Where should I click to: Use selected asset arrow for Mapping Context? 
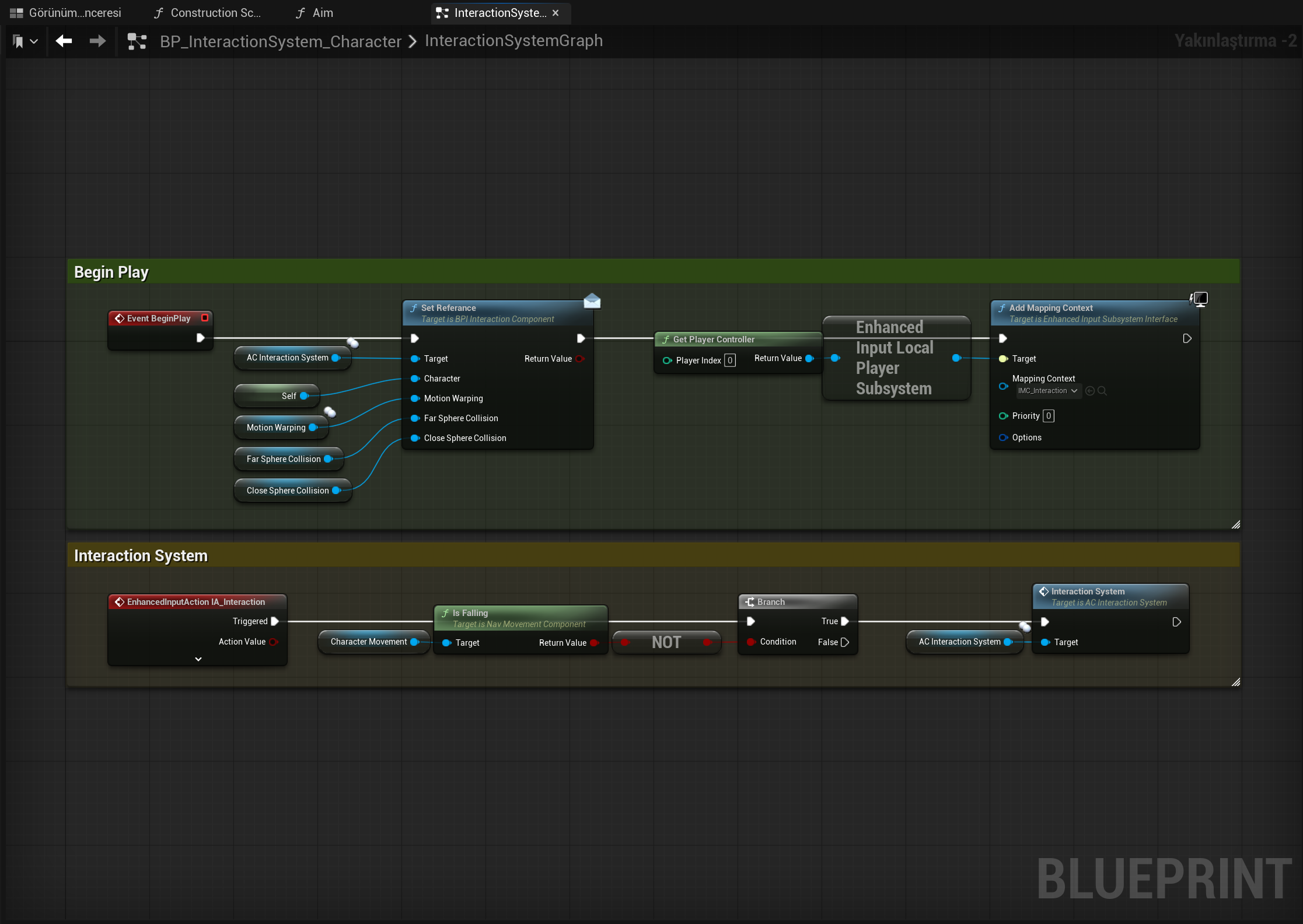(1089, 391)
